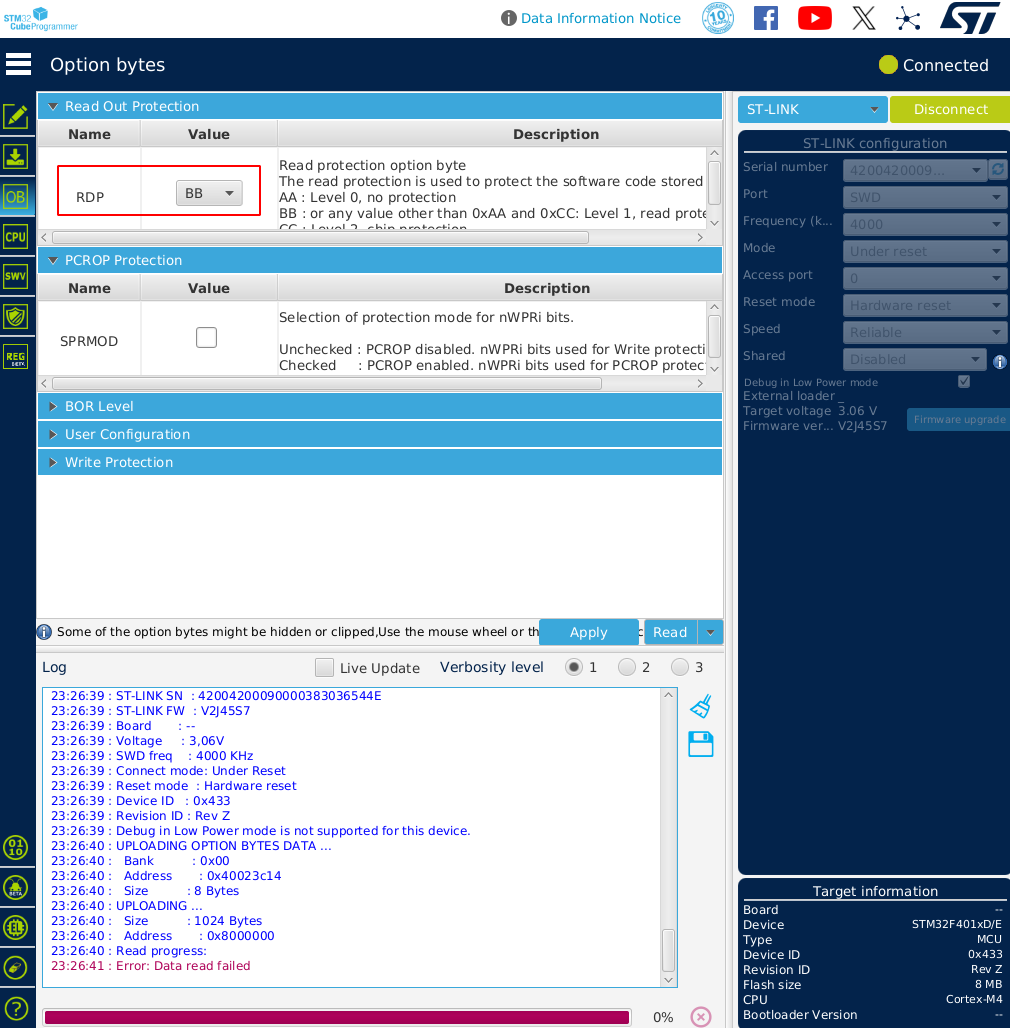The image size is (1010, 1028).
Task: Click the log panel vertical scrollbar
Action: pyautogui.click(x=668, y=948)
